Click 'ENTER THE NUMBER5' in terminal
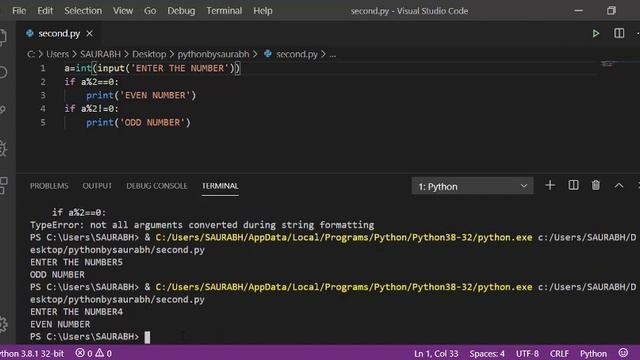Viewport: 640px width, 360px height. [x=76, y=262]
